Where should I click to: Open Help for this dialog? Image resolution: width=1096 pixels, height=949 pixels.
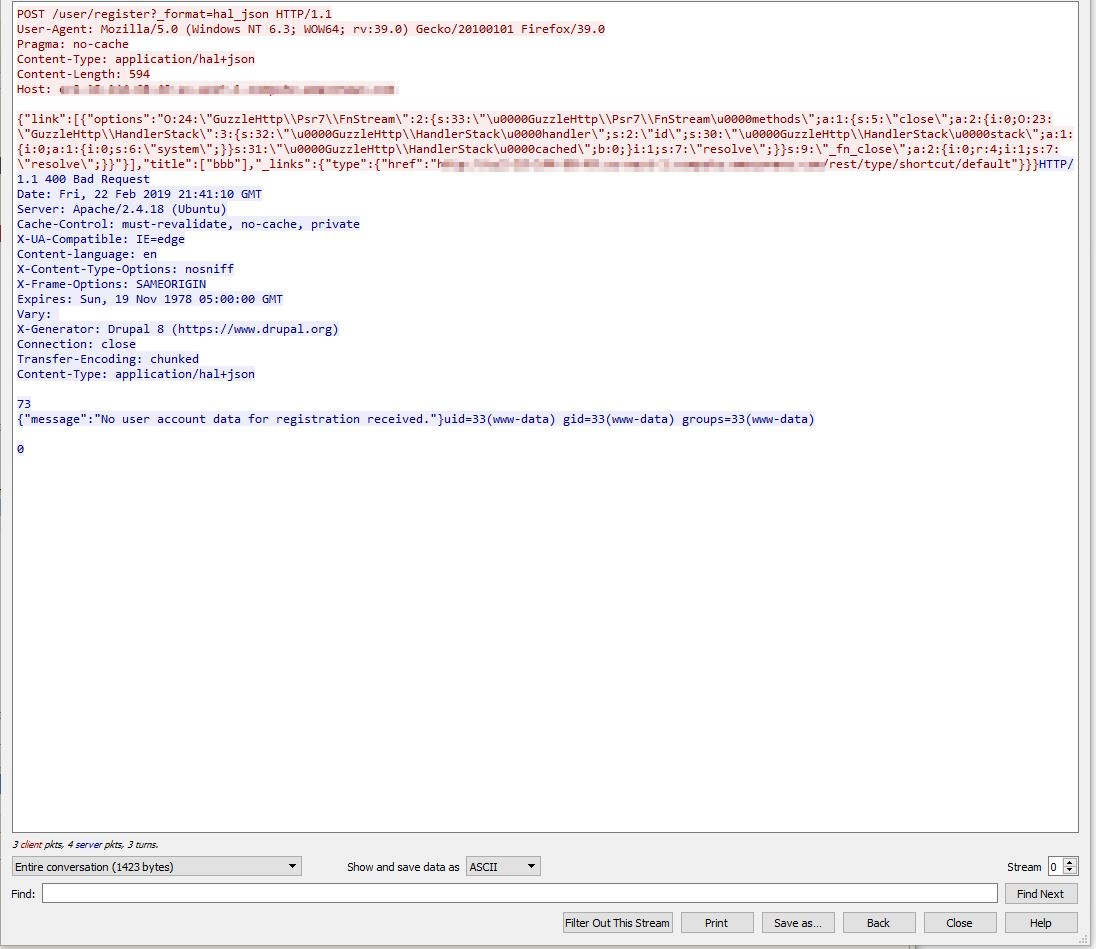coord(1040,923)
